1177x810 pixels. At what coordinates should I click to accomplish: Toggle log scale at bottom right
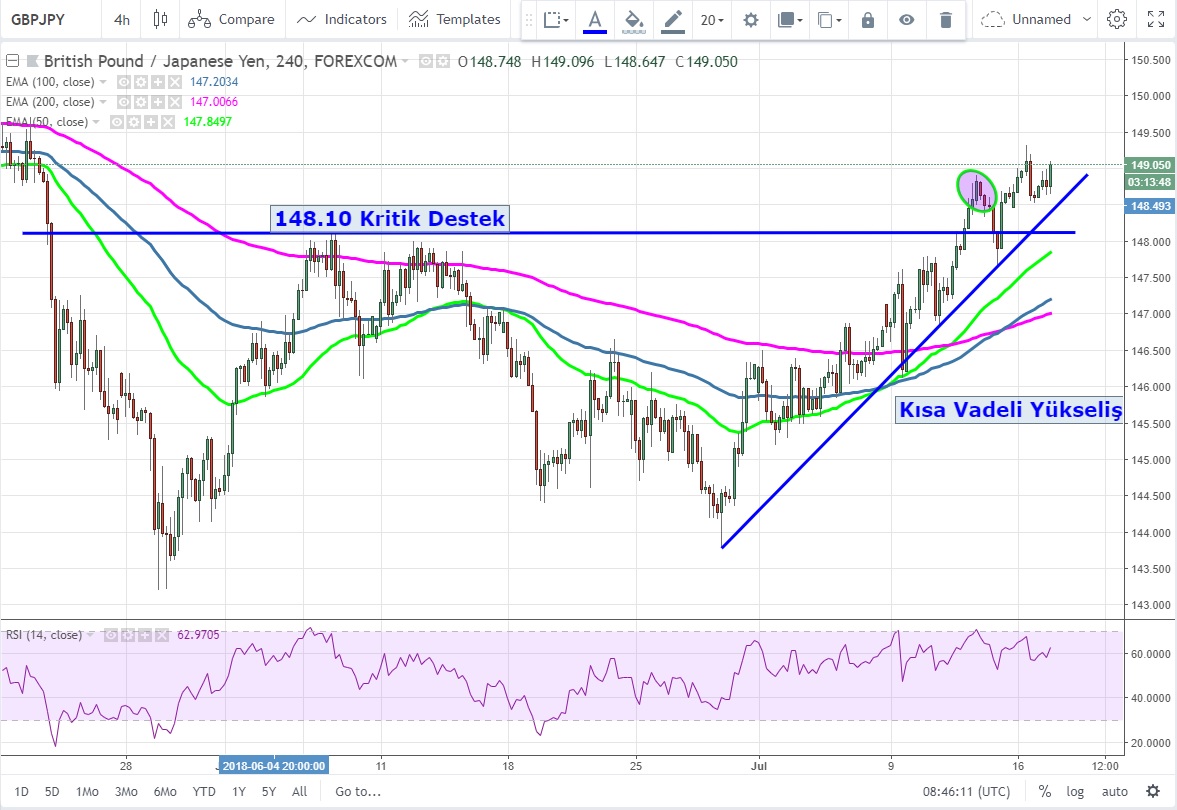[x=1075, y=791]
